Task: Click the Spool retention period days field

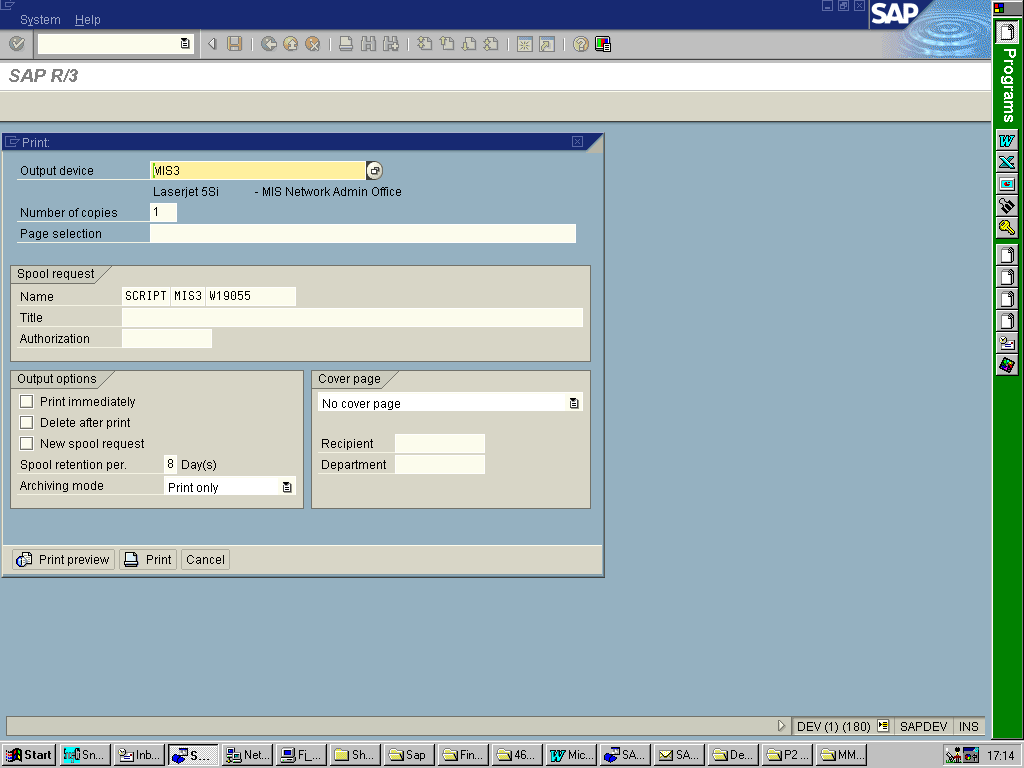Action: pos(170,464)
